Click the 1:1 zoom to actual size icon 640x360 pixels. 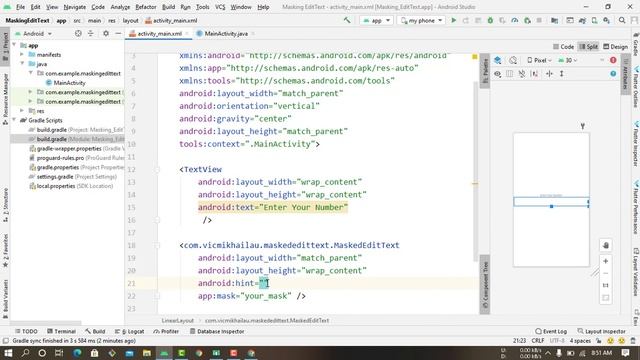click(606, 285)
